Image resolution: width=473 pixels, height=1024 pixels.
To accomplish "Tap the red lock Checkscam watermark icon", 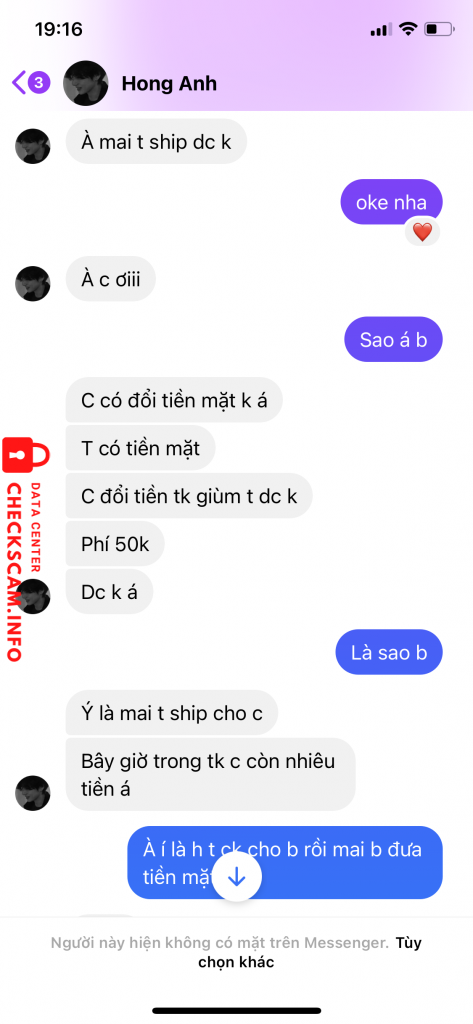I will tap(25, 455).
